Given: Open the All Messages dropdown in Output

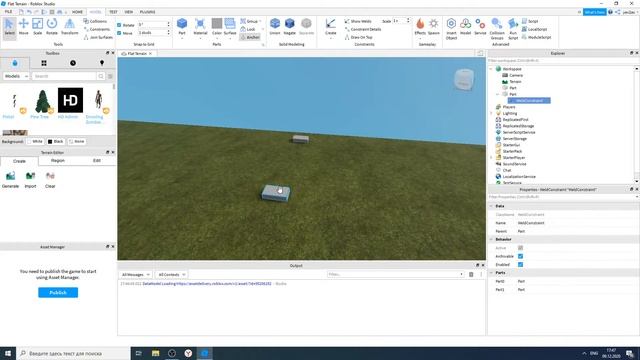Looking at the screenshot, I should tap(136, 275).
